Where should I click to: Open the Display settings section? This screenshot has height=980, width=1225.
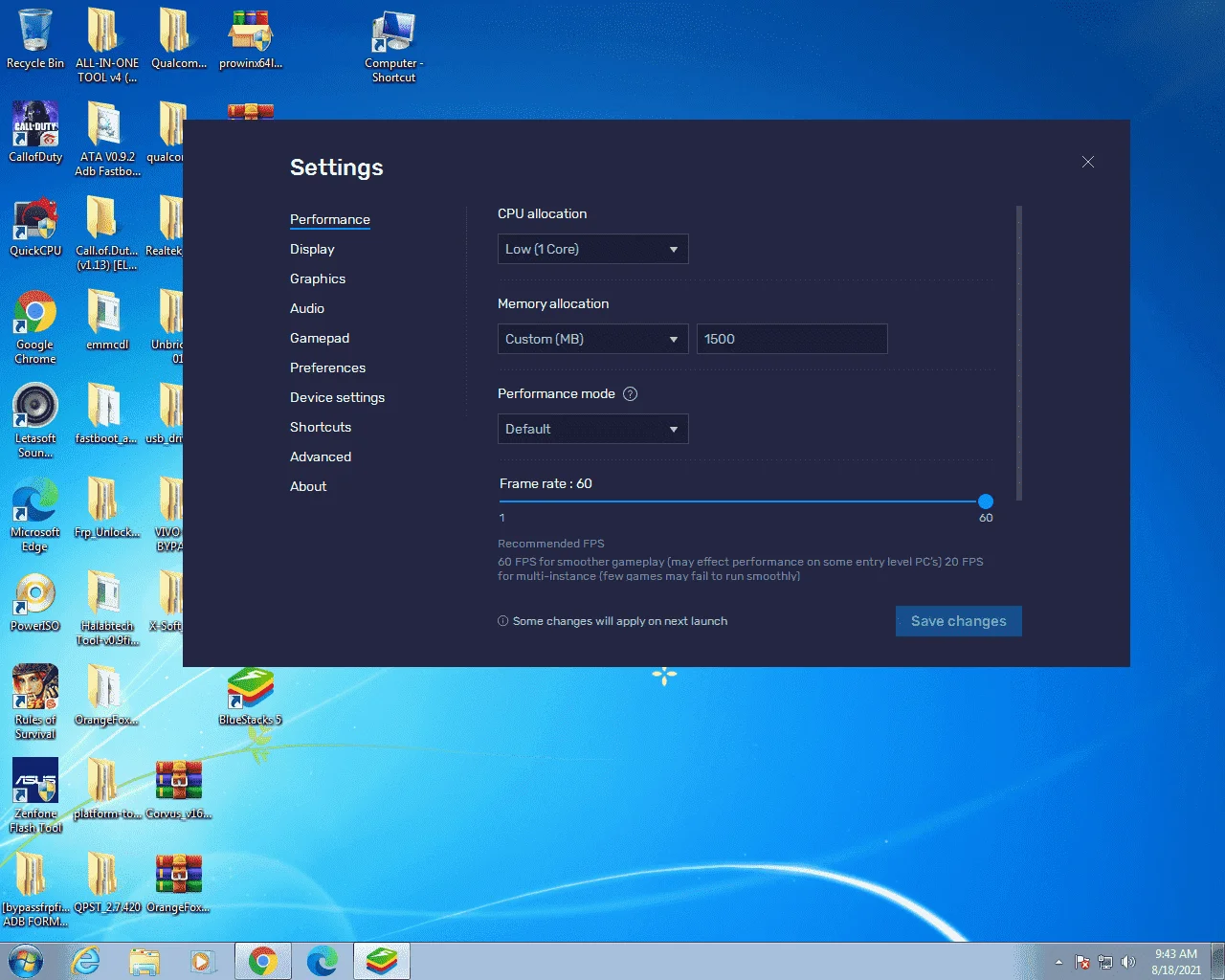(x=312, y=249)
